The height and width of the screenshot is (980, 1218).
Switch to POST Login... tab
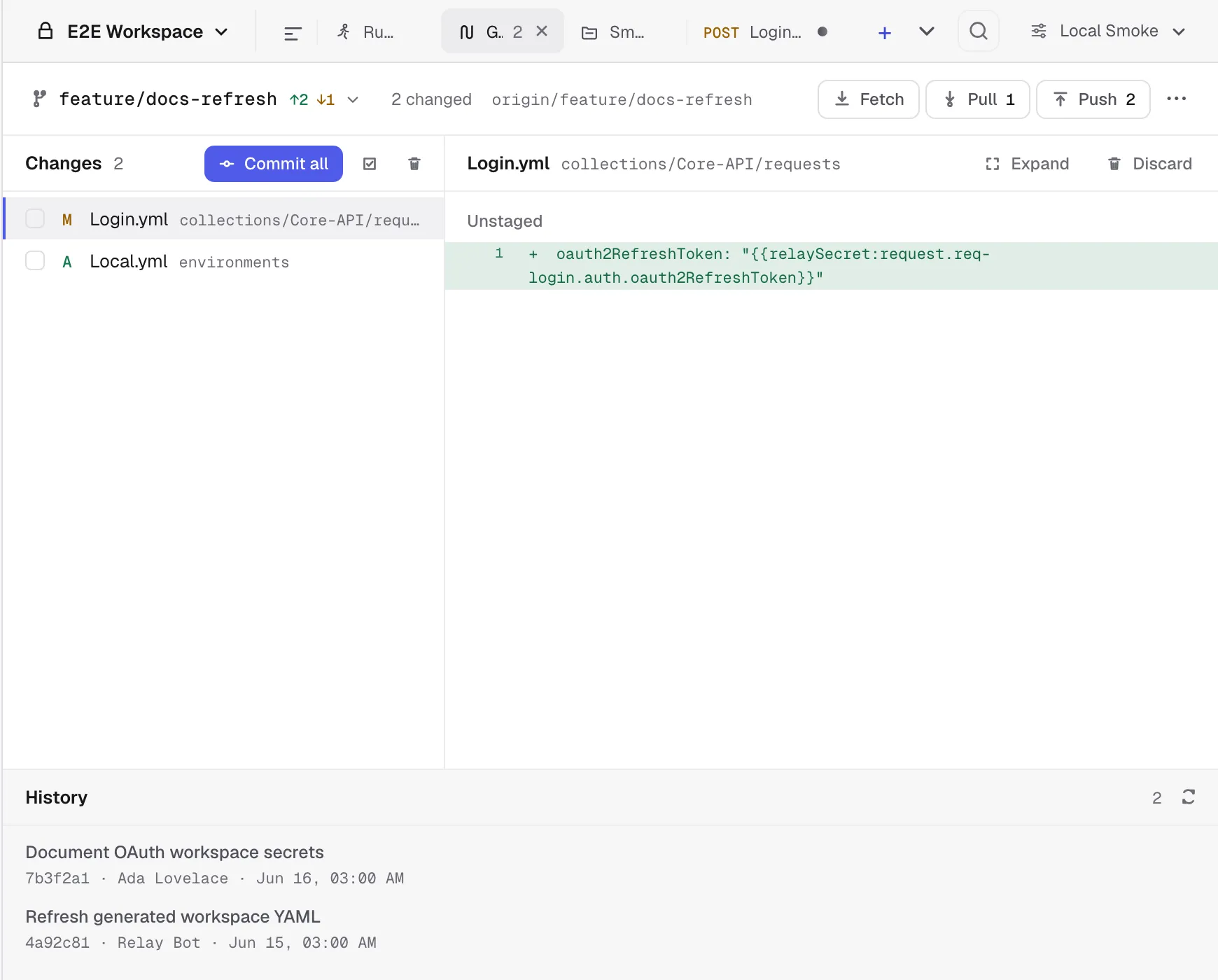tap(766, 32)
